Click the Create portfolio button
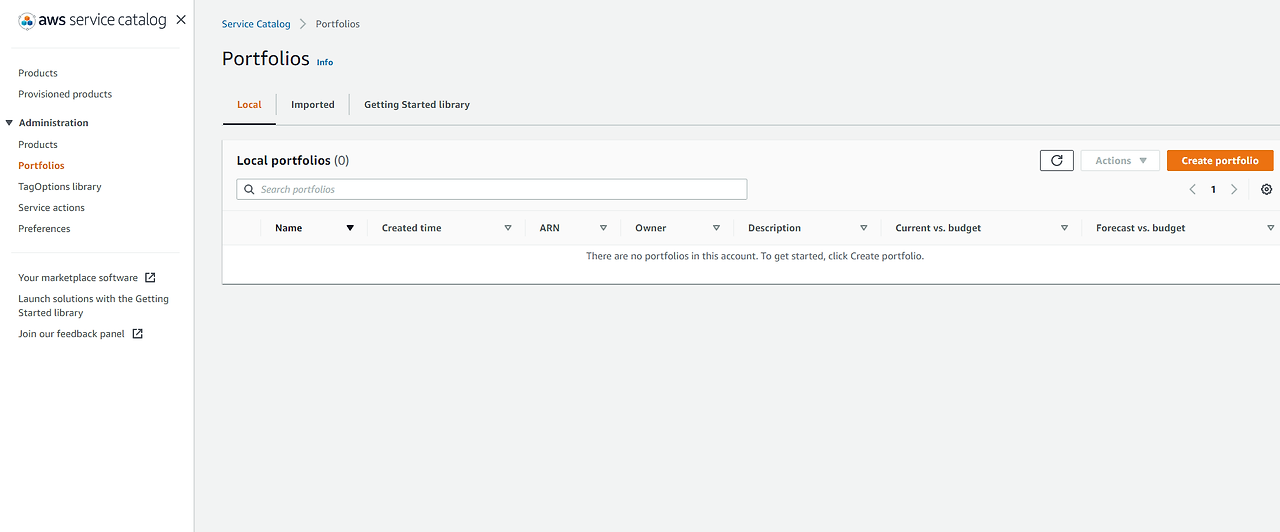 1220,160
